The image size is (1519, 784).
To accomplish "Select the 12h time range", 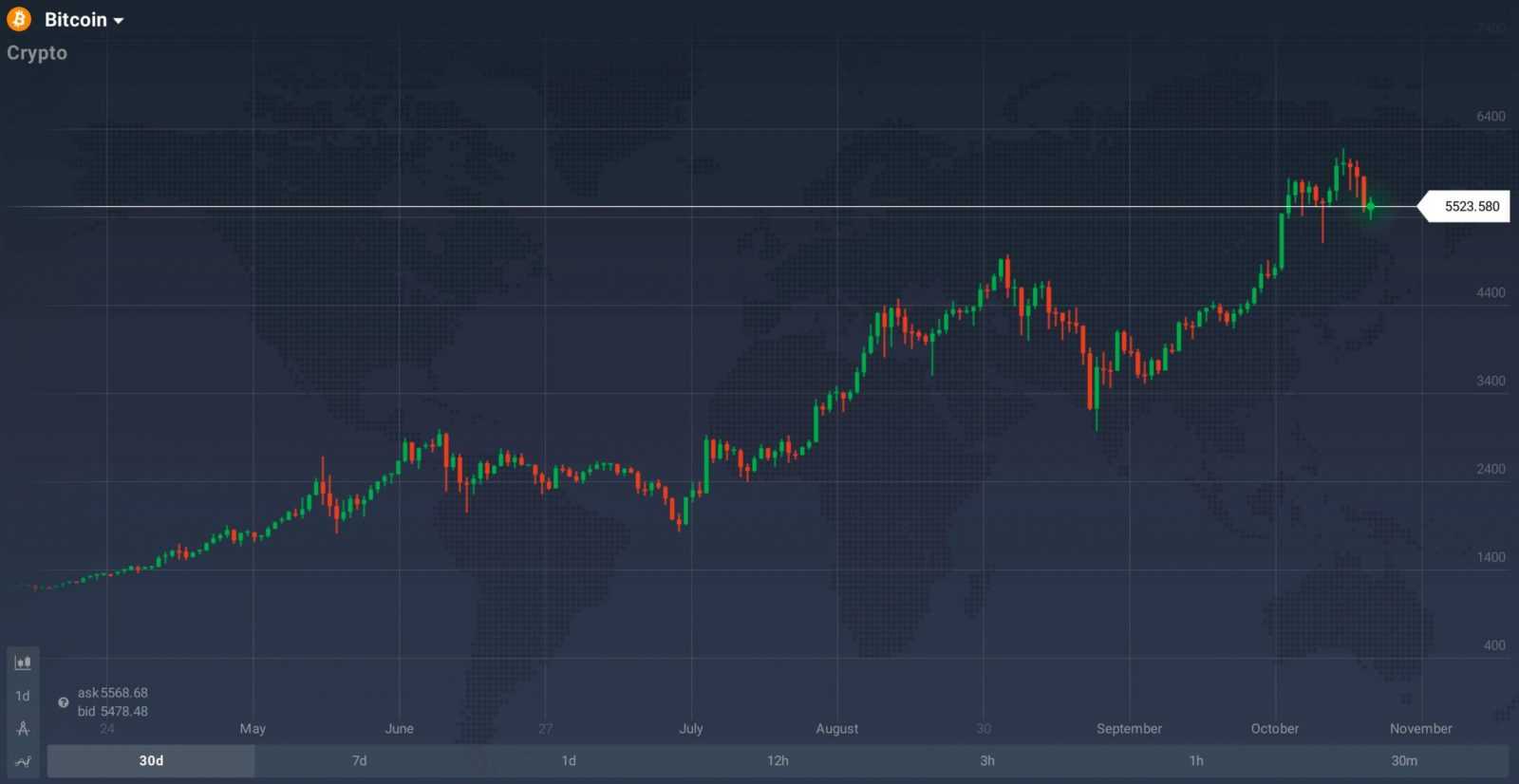I will tap(778, 760).
